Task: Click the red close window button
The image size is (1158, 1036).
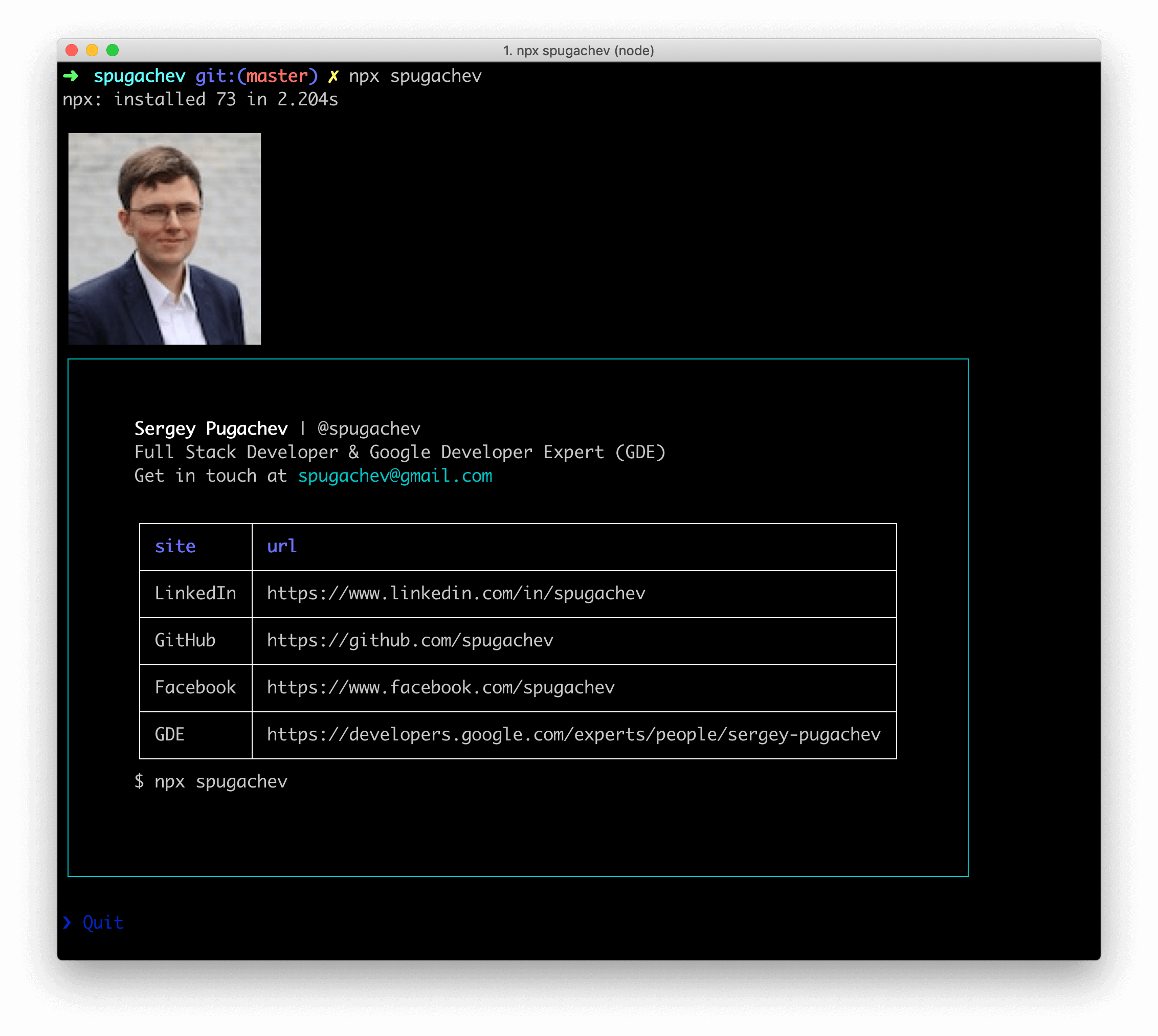Action: pyautogui.click(x=72, y=50)
